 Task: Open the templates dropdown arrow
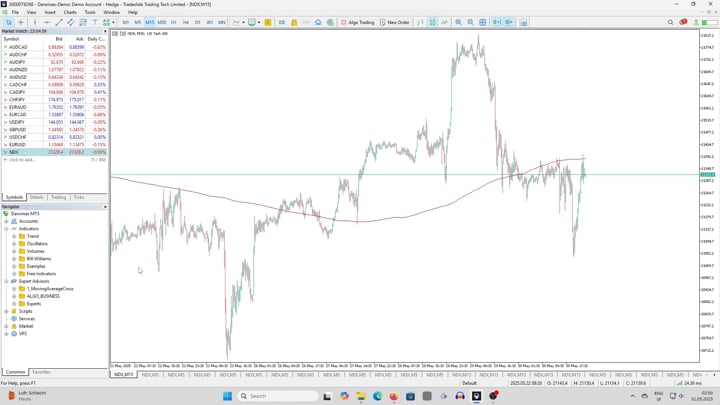[259, 22]
